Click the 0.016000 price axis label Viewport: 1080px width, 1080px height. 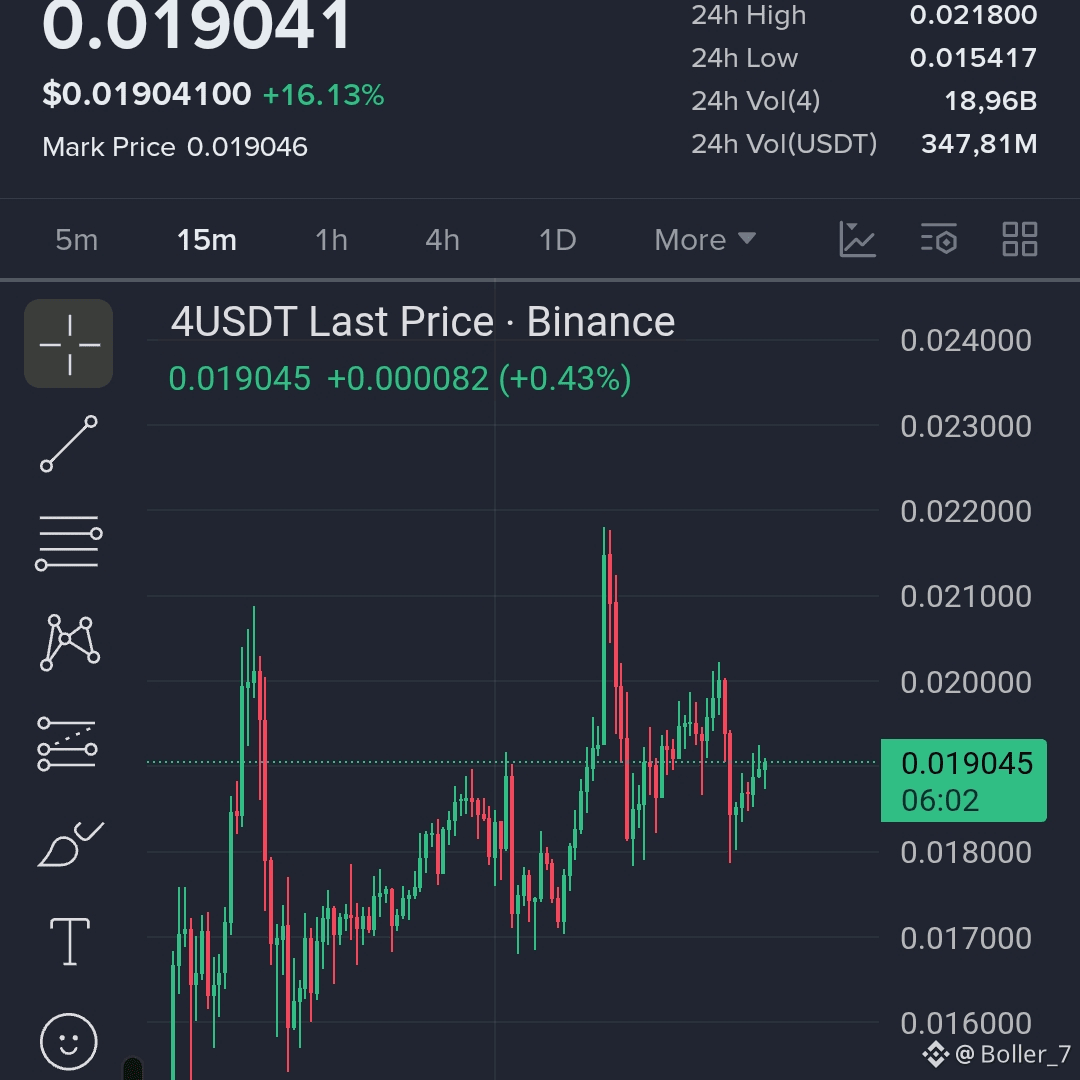[x=966, y=1023]
